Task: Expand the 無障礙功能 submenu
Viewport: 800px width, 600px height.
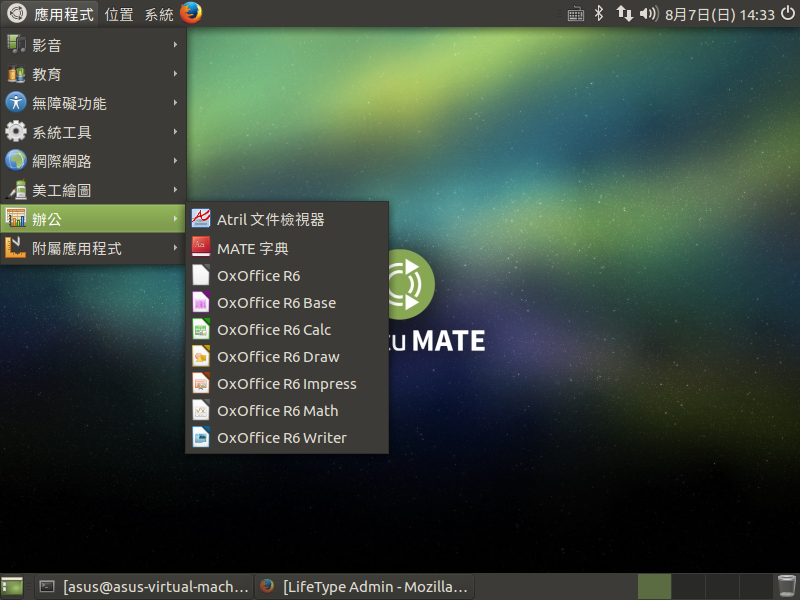Action: click(x=93, y=103)
